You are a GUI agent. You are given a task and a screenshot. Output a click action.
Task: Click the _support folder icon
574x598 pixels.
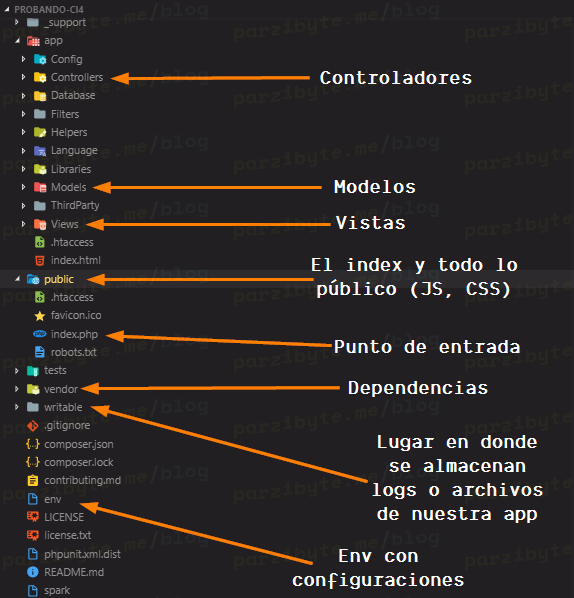point(33,23)
